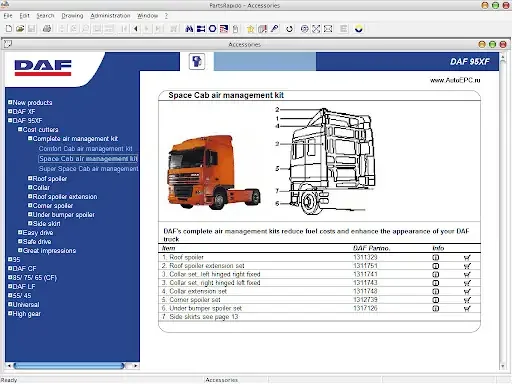
Task: Open the Drawing menu
Action: (x=72, y=16)
